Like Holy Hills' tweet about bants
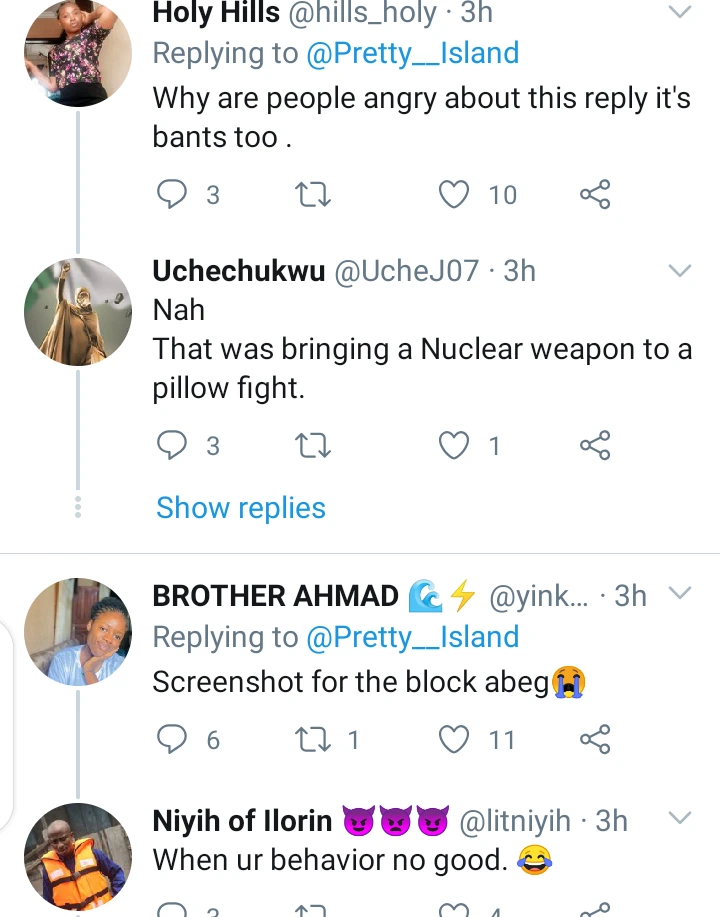The width and height of the screenshot is (720, 917). [455, 194]
